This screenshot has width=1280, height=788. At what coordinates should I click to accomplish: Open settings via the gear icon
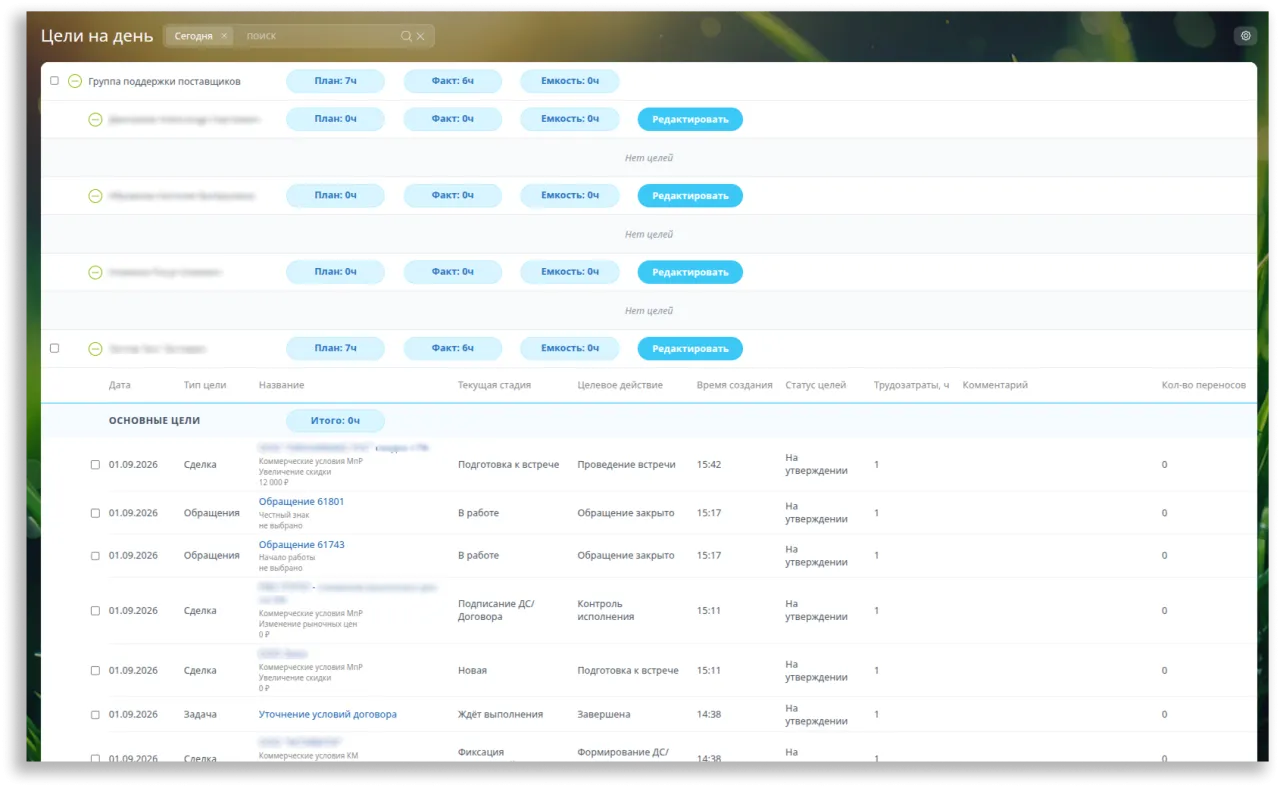tap(1246, 36)
